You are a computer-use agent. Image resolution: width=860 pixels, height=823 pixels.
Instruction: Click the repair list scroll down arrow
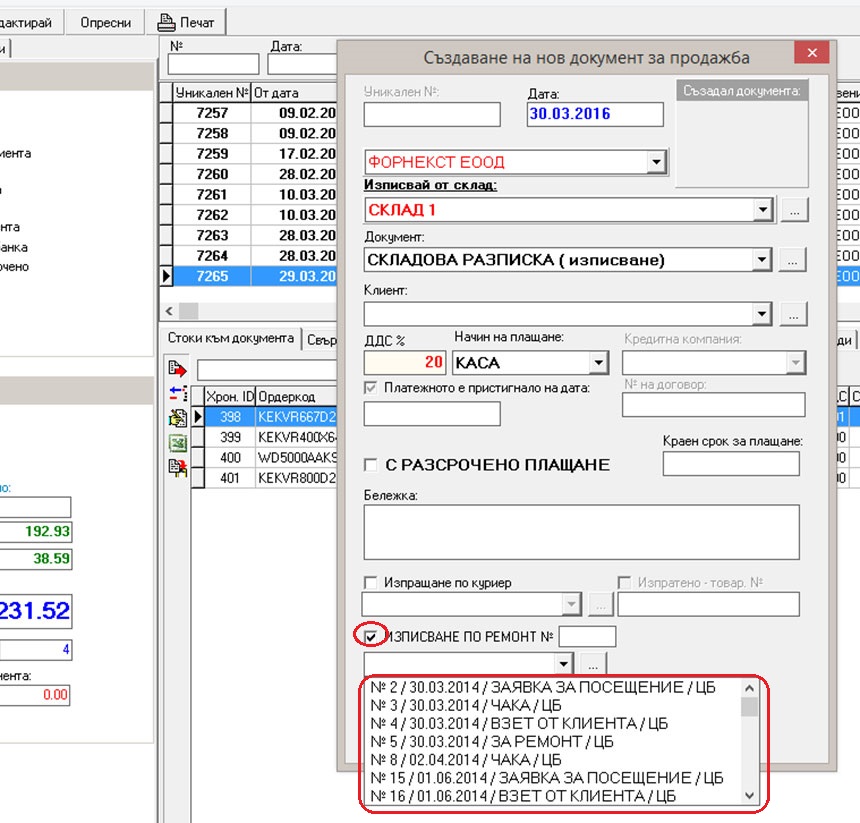click(x=750, y=796)
